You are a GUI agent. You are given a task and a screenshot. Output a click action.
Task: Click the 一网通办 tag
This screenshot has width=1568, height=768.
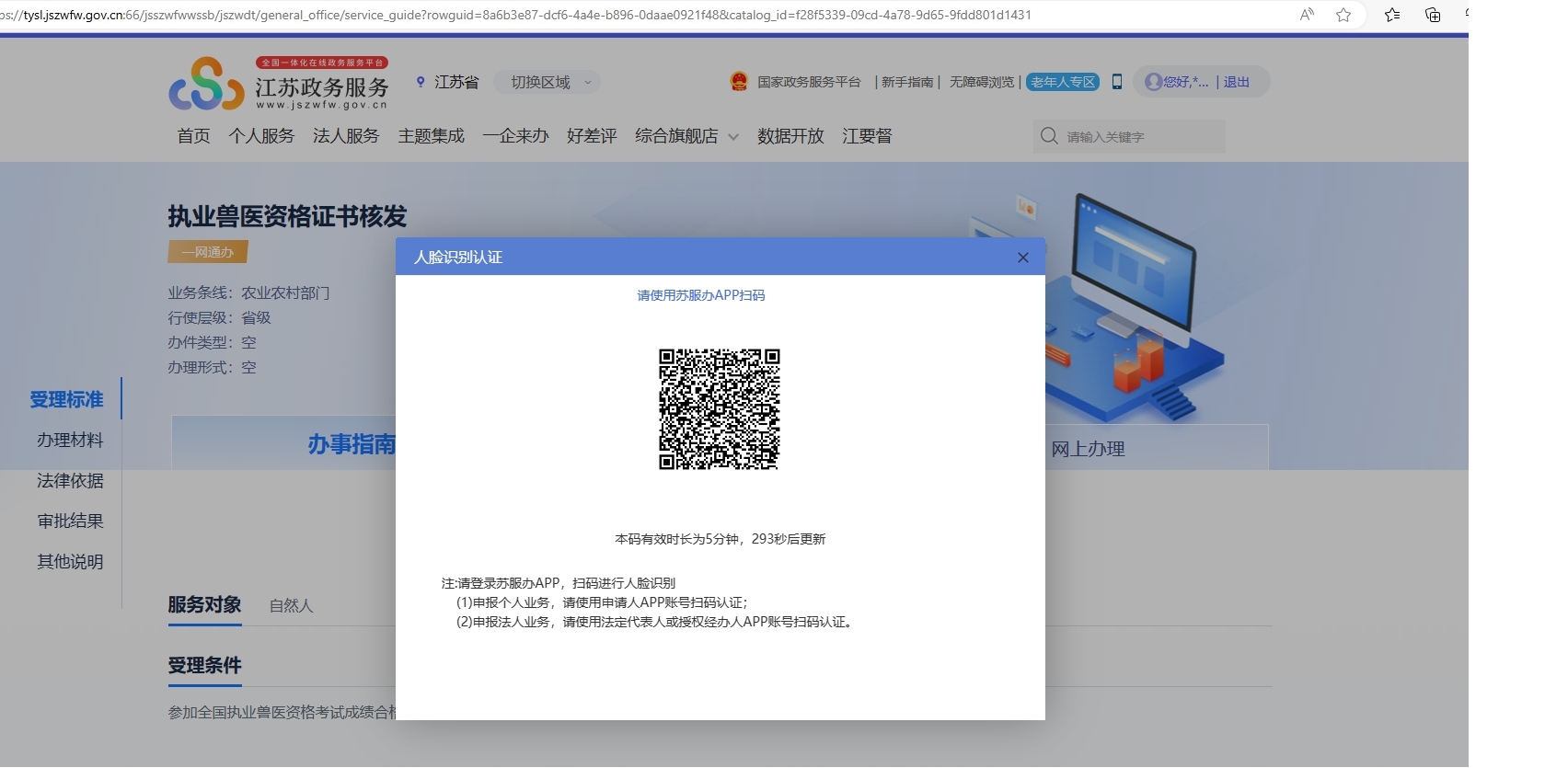tap(208, 252)
